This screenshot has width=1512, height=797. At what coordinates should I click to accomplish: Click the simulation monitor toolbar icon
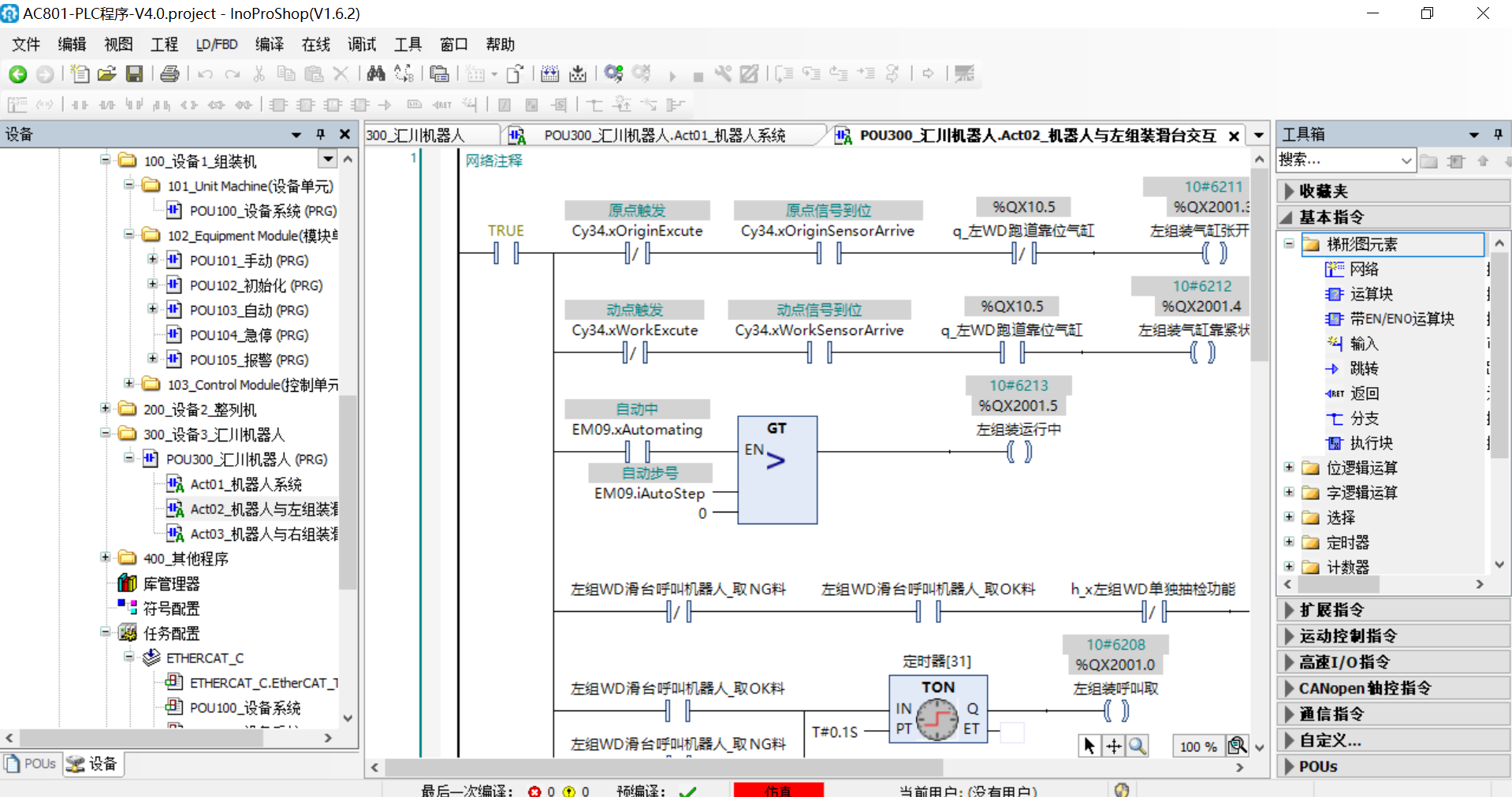[x=964, y=74]
